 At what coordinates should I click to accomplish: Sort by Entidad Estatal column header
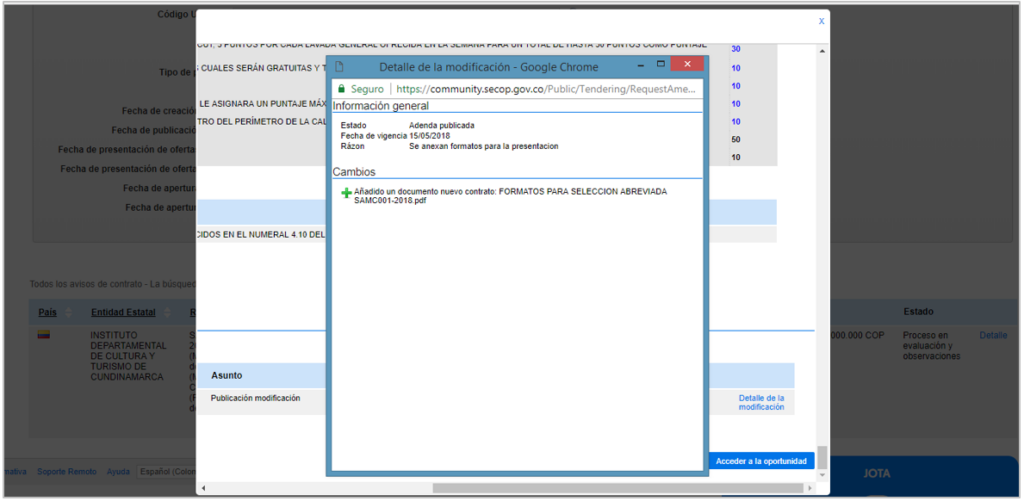coord(123,312)
